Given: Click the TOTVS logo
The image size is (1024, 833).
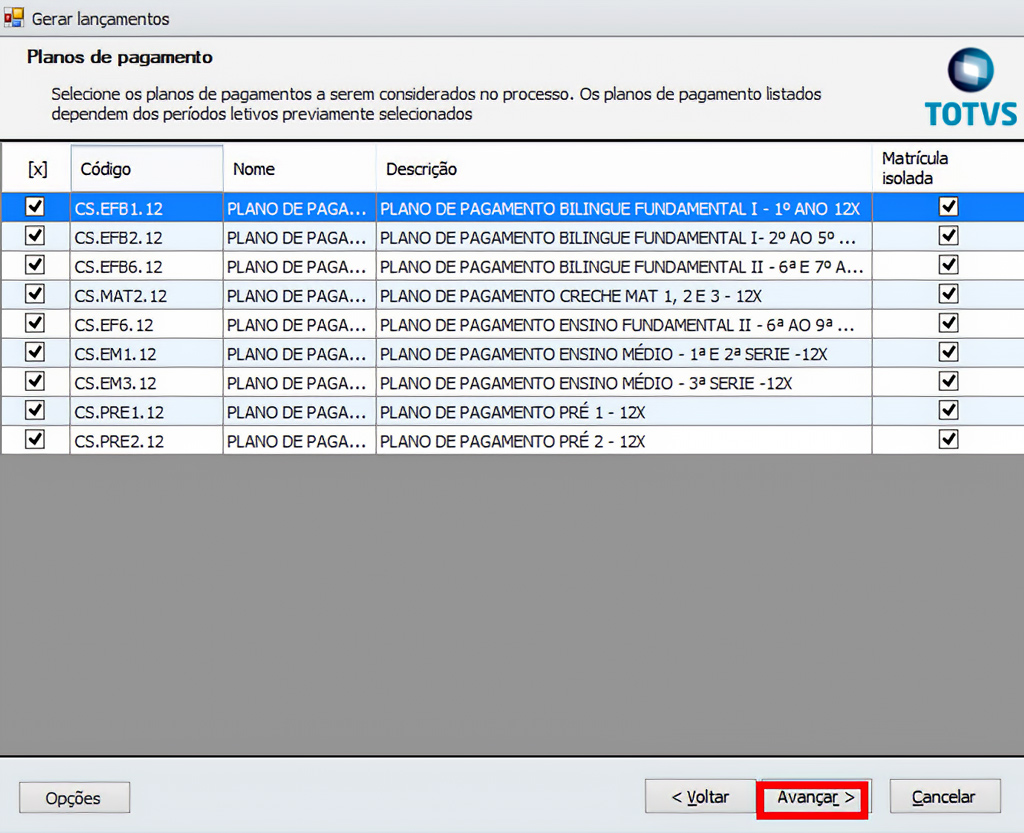Looking at the screenshot, I should (x=969, y=88).
